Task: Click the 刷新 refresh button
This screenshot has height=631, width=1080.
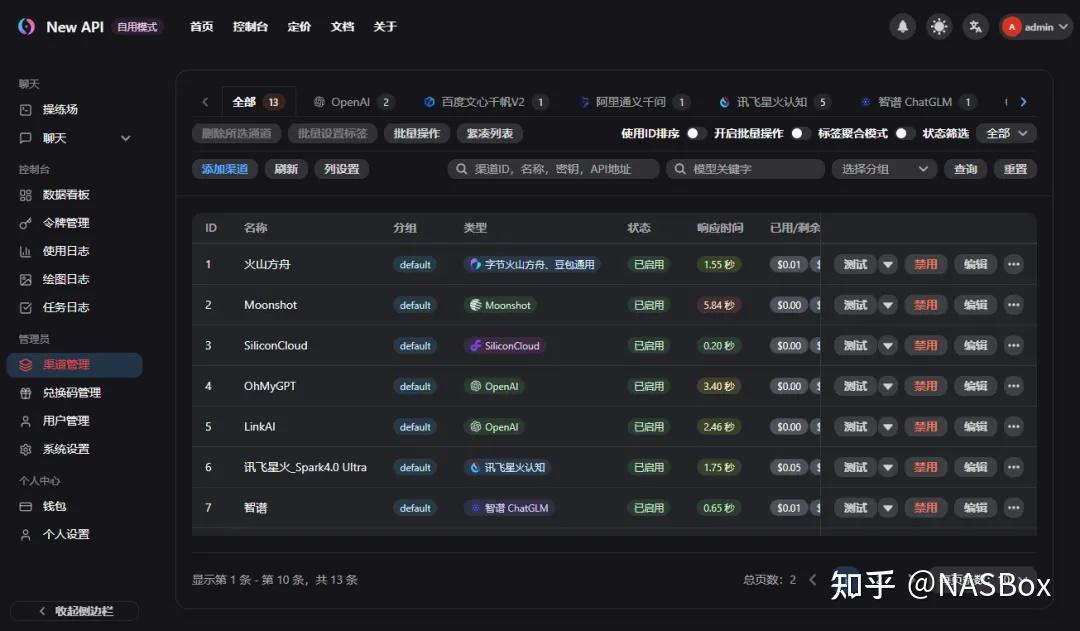Action: (286, 169)
